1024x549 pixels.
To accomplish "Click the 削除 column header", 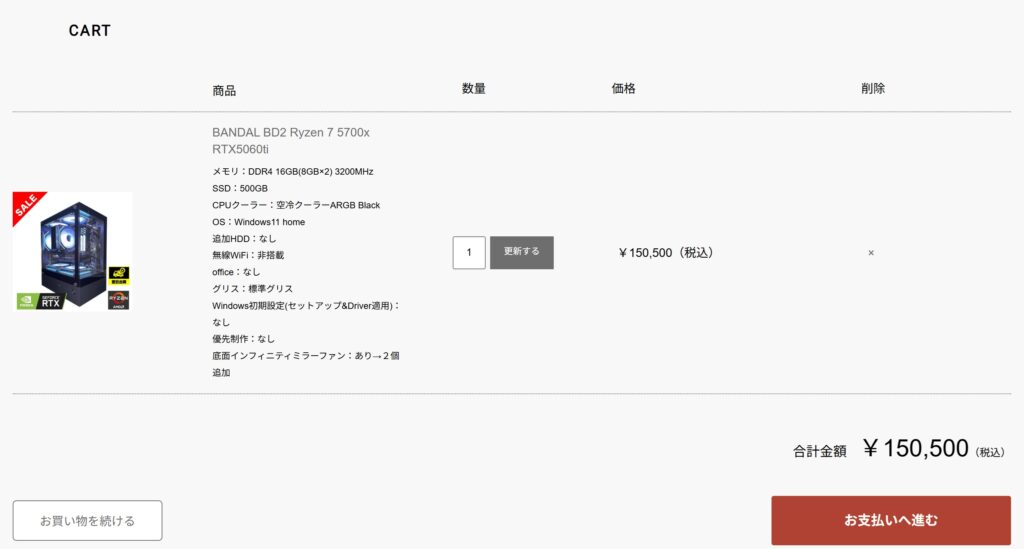I will pos(872,89).
